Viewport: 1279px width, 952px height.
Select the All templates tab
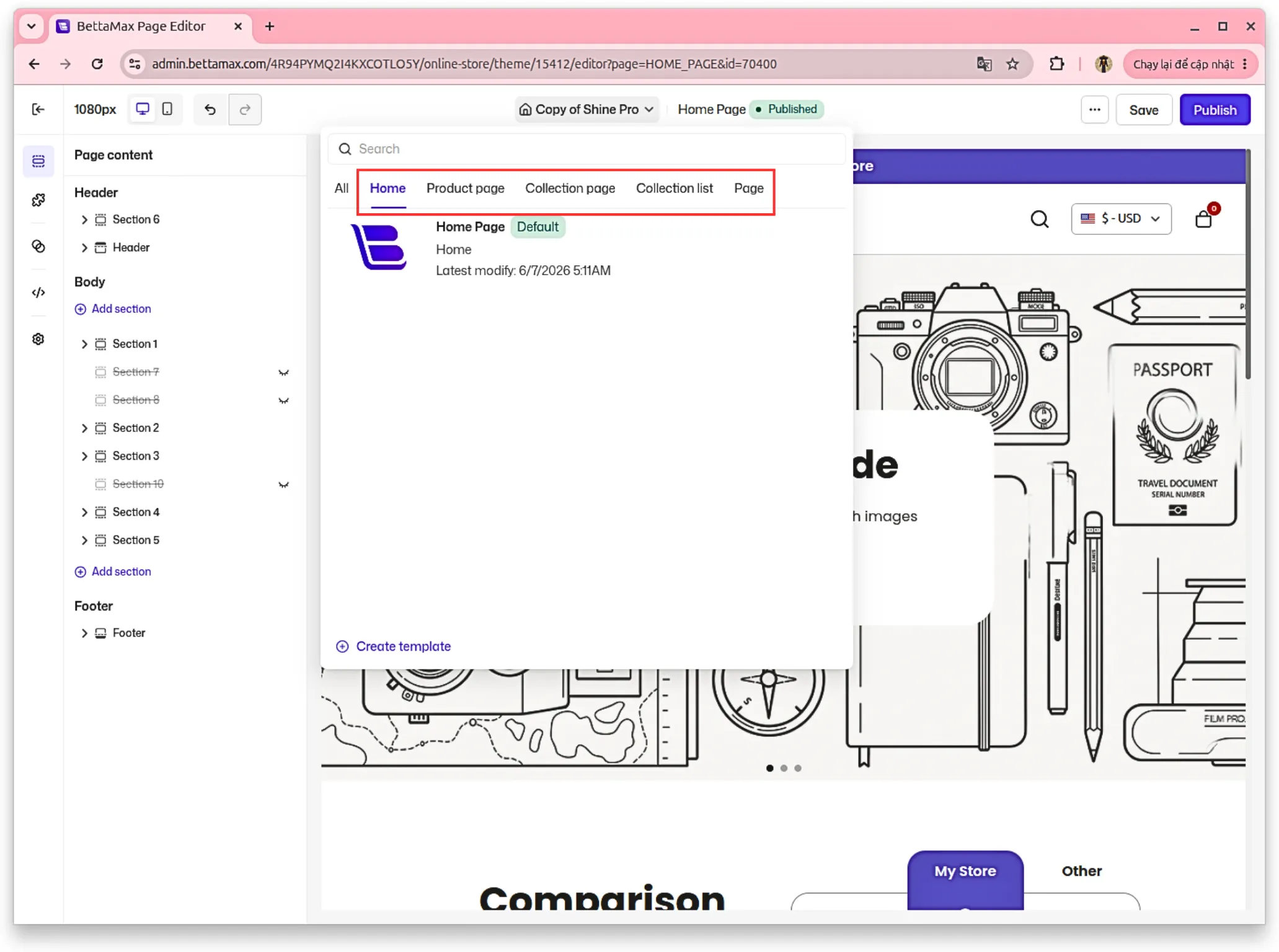coord(342,188)
